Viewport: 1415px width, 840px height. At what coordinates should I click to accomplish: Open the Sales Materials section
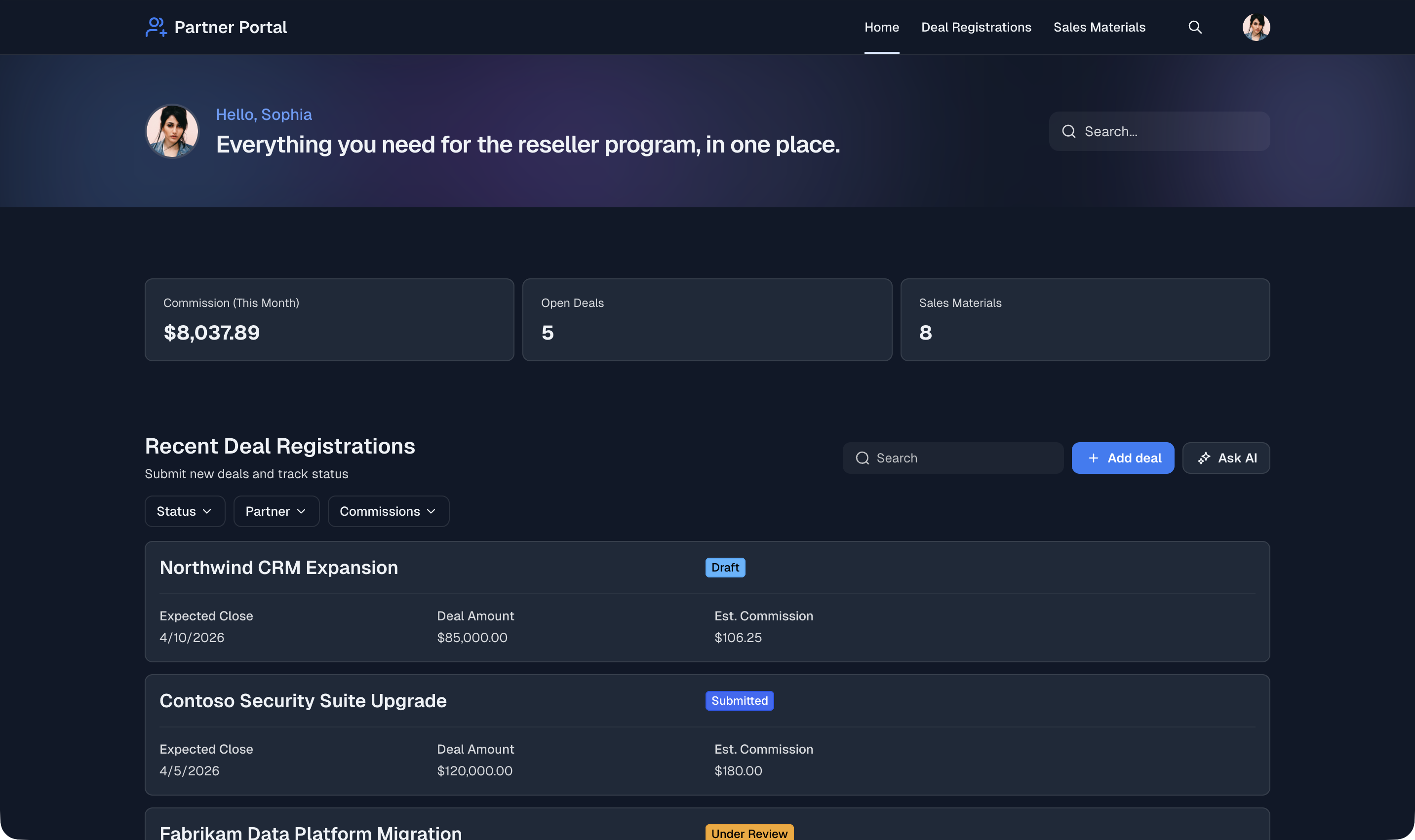[x=1099, y=27]
